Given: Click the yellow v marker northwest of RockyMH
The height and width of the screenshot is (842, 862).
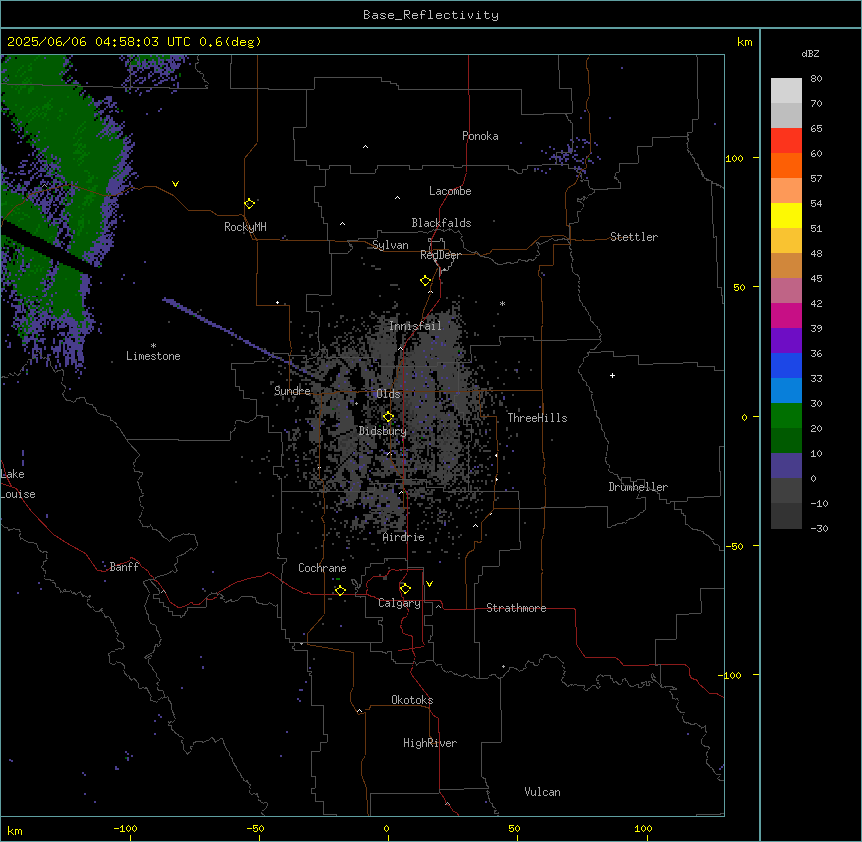Looking at the screenshot, I should 175,184.
